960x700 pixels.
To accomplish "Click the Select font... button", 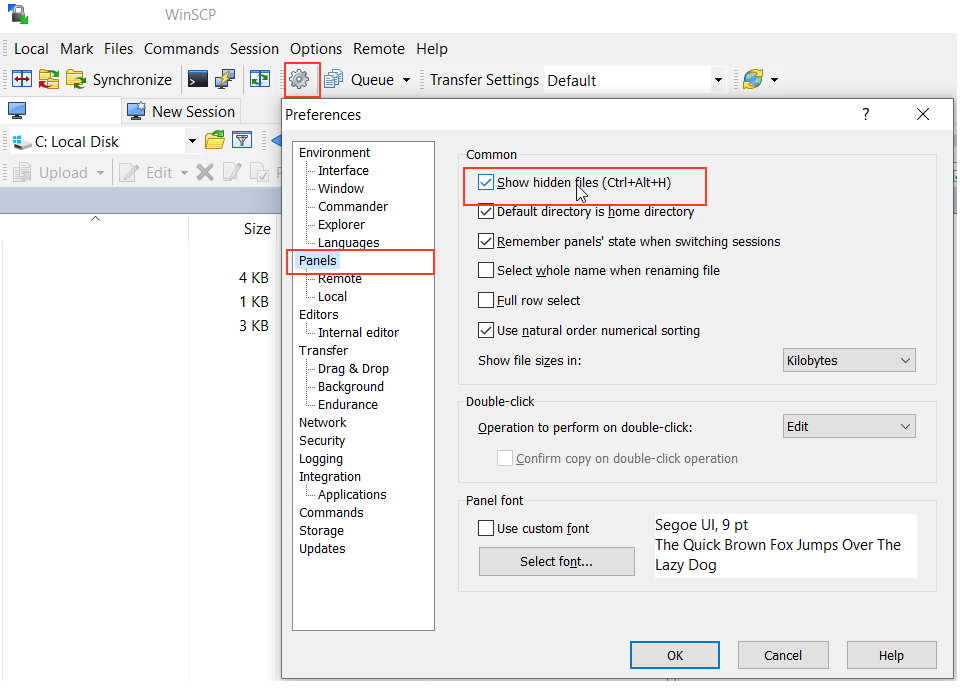I will click(557, 562).
